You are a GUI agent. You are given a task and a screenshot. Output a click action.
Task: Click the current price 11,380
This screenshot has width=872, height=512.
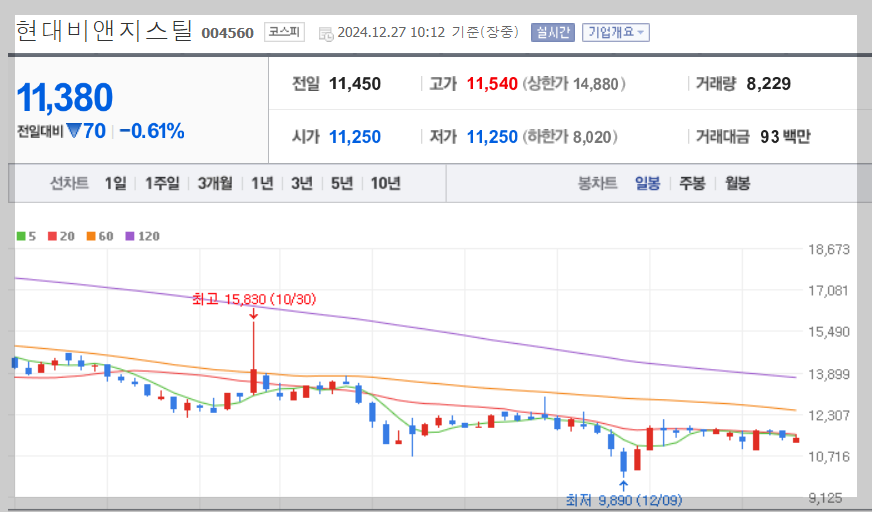(65, 98)
